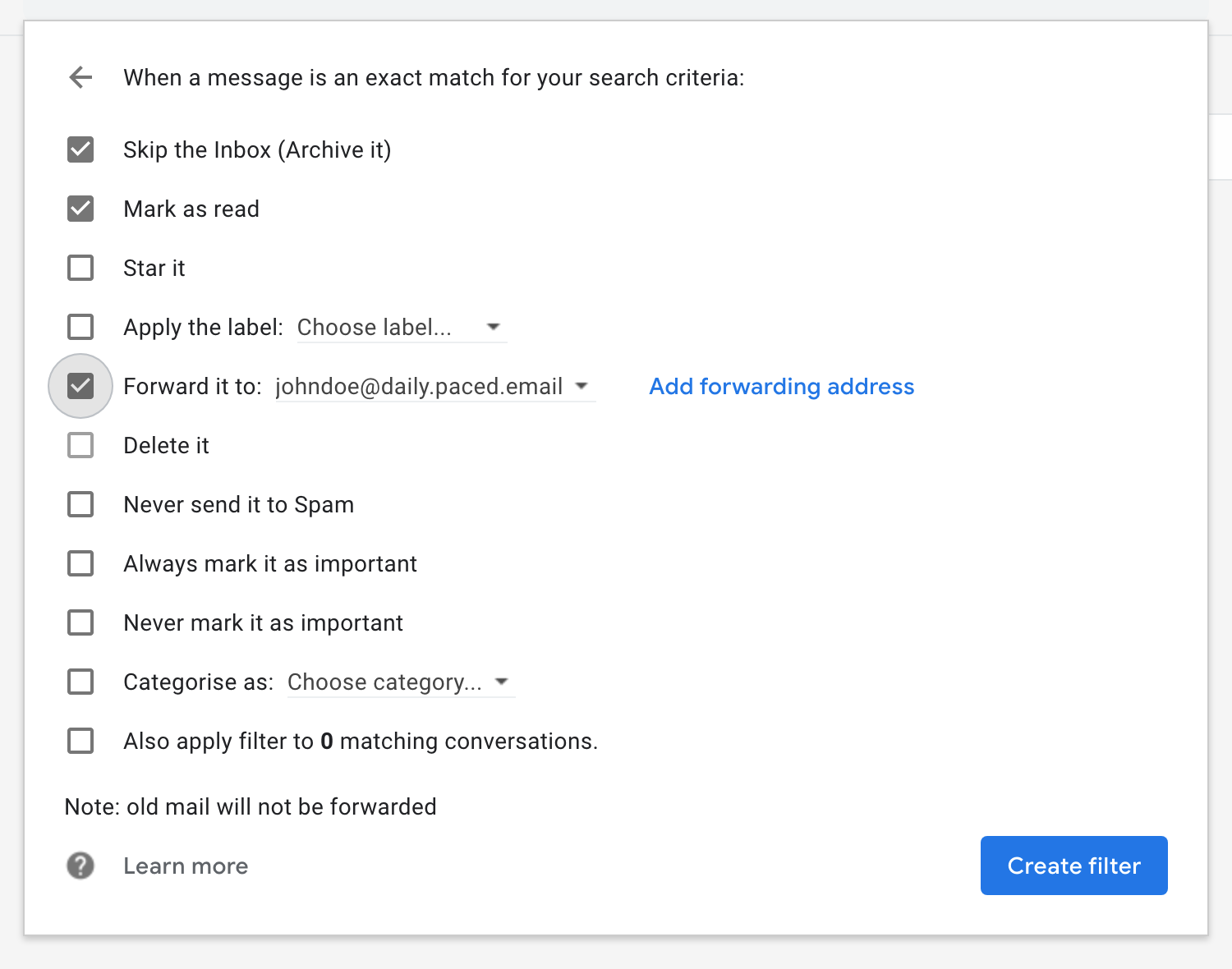Enable the Star it checkbox
The width and height of the screenshot is (1232, 969).
(80, 268)
